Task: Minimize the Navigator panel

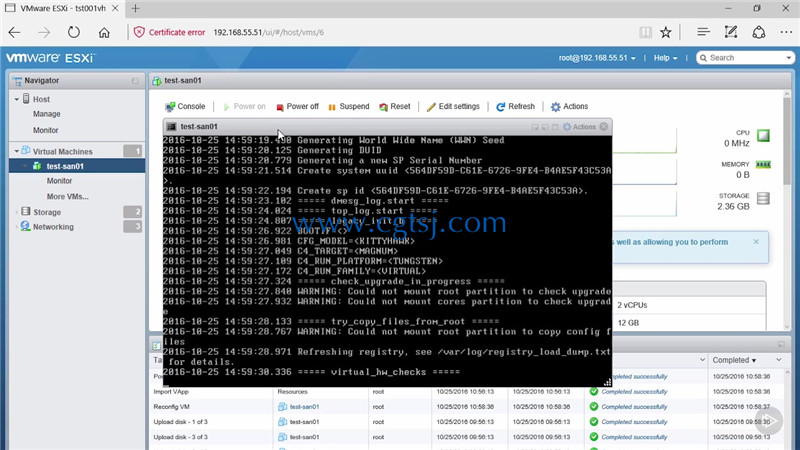Action: tap(135, 81)
